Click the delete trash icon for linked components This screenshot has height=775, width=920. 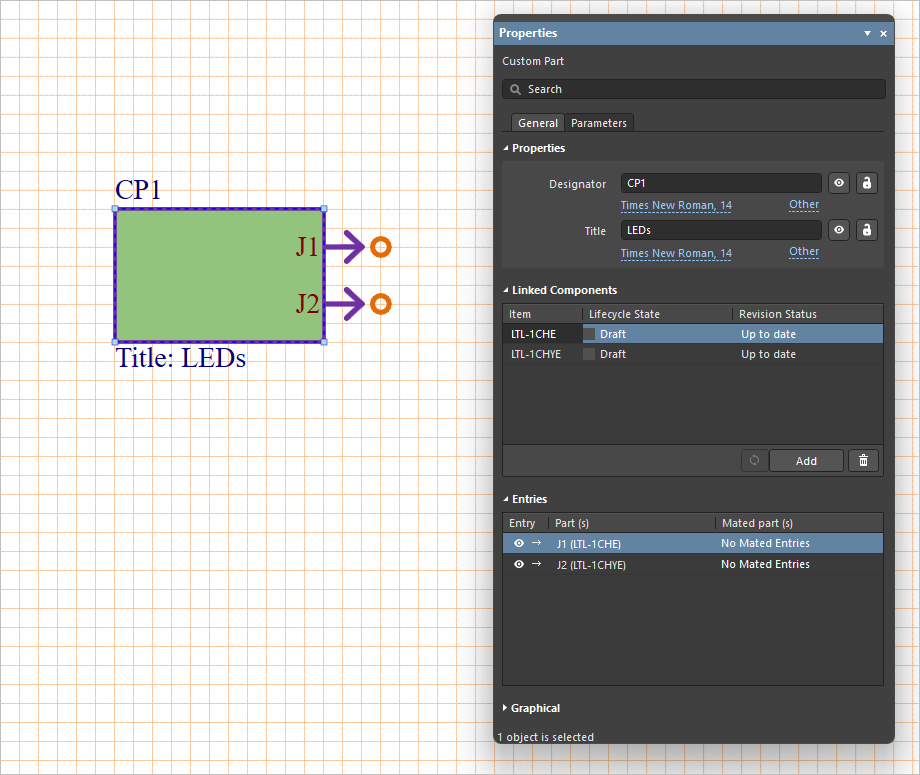[x=864, y=461]
